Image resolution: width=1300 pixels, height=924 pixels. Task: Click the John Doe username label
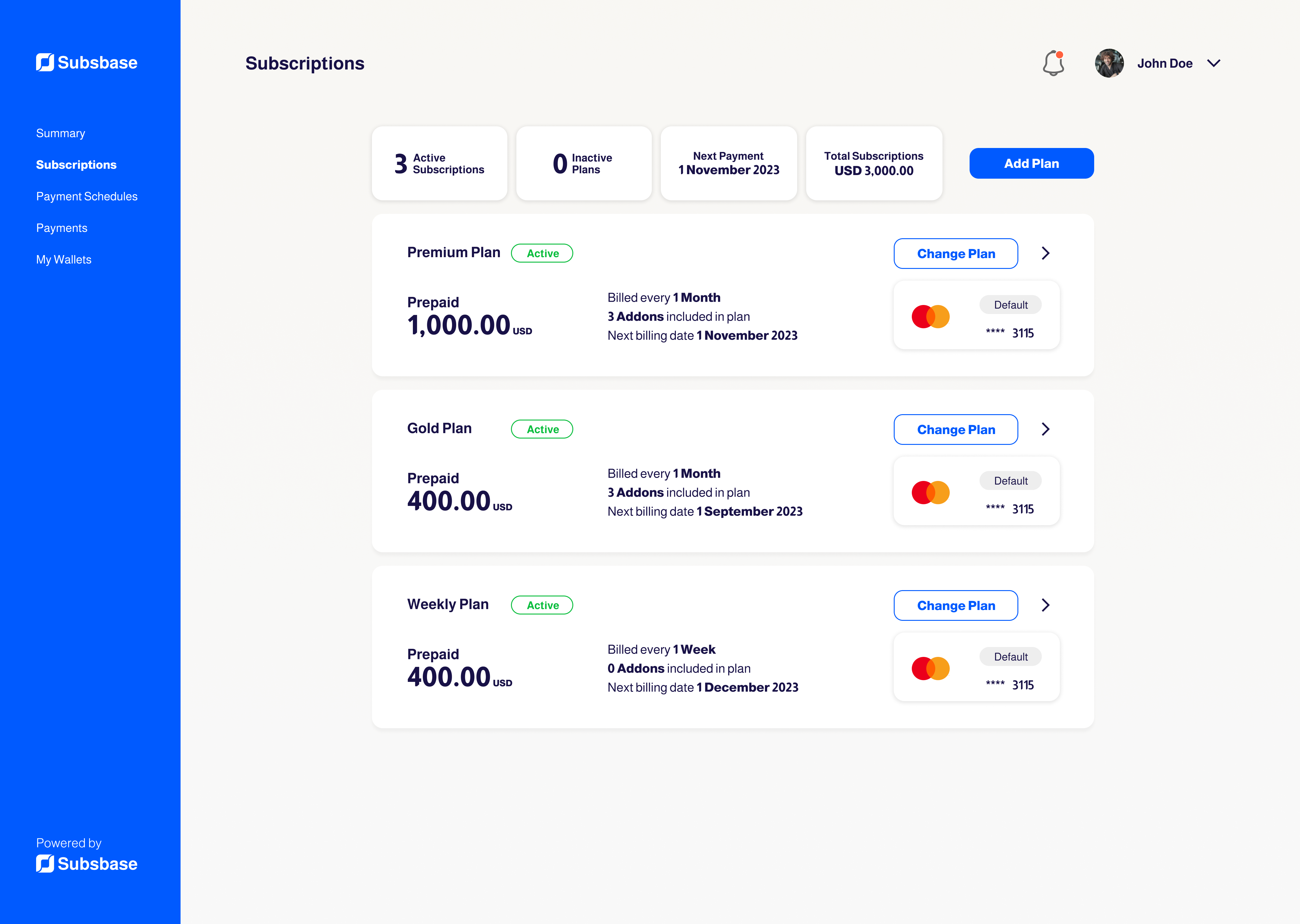1165,63
